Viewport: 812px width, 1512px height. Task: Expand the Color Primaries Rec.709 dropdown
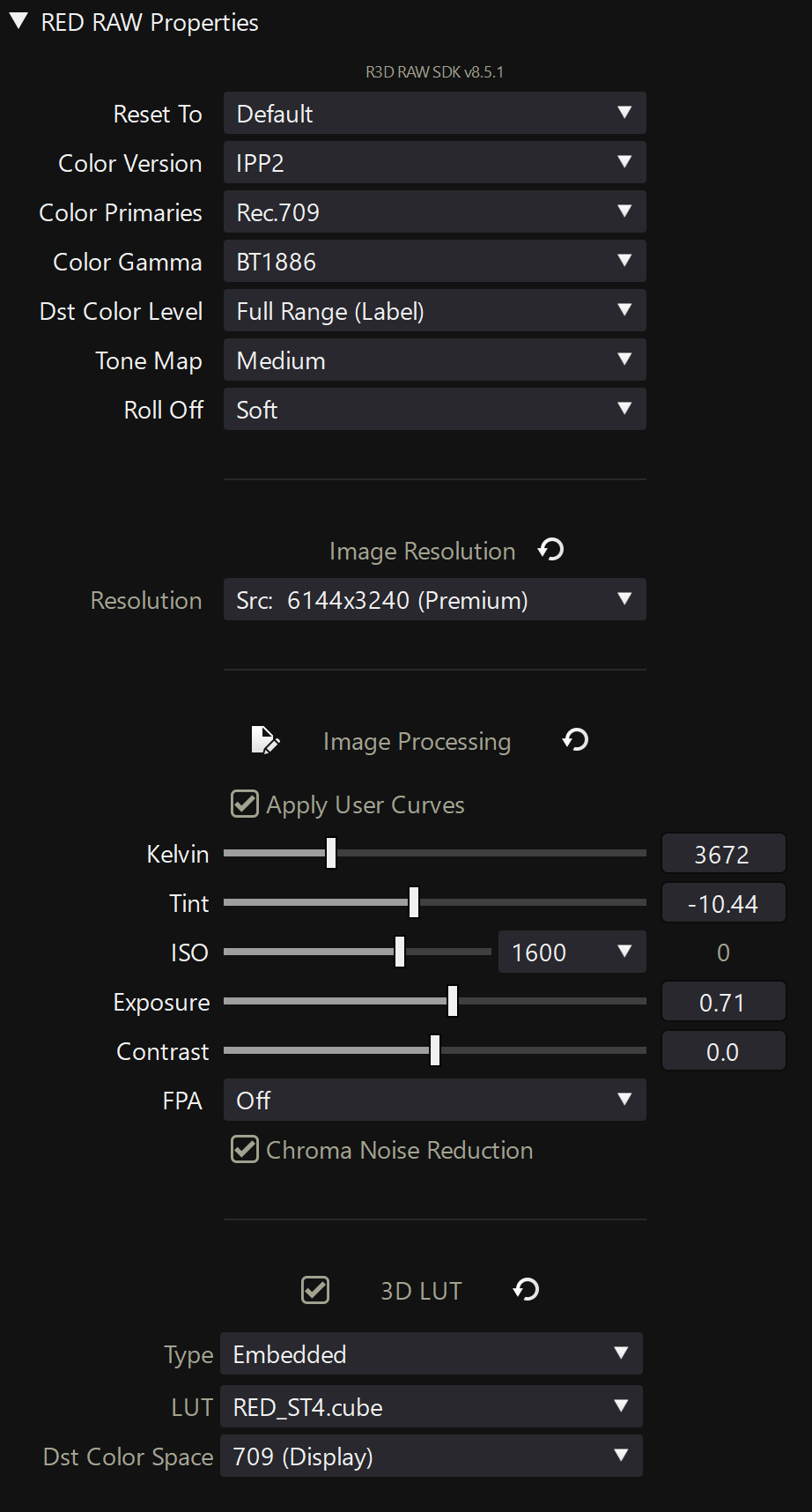435,211
